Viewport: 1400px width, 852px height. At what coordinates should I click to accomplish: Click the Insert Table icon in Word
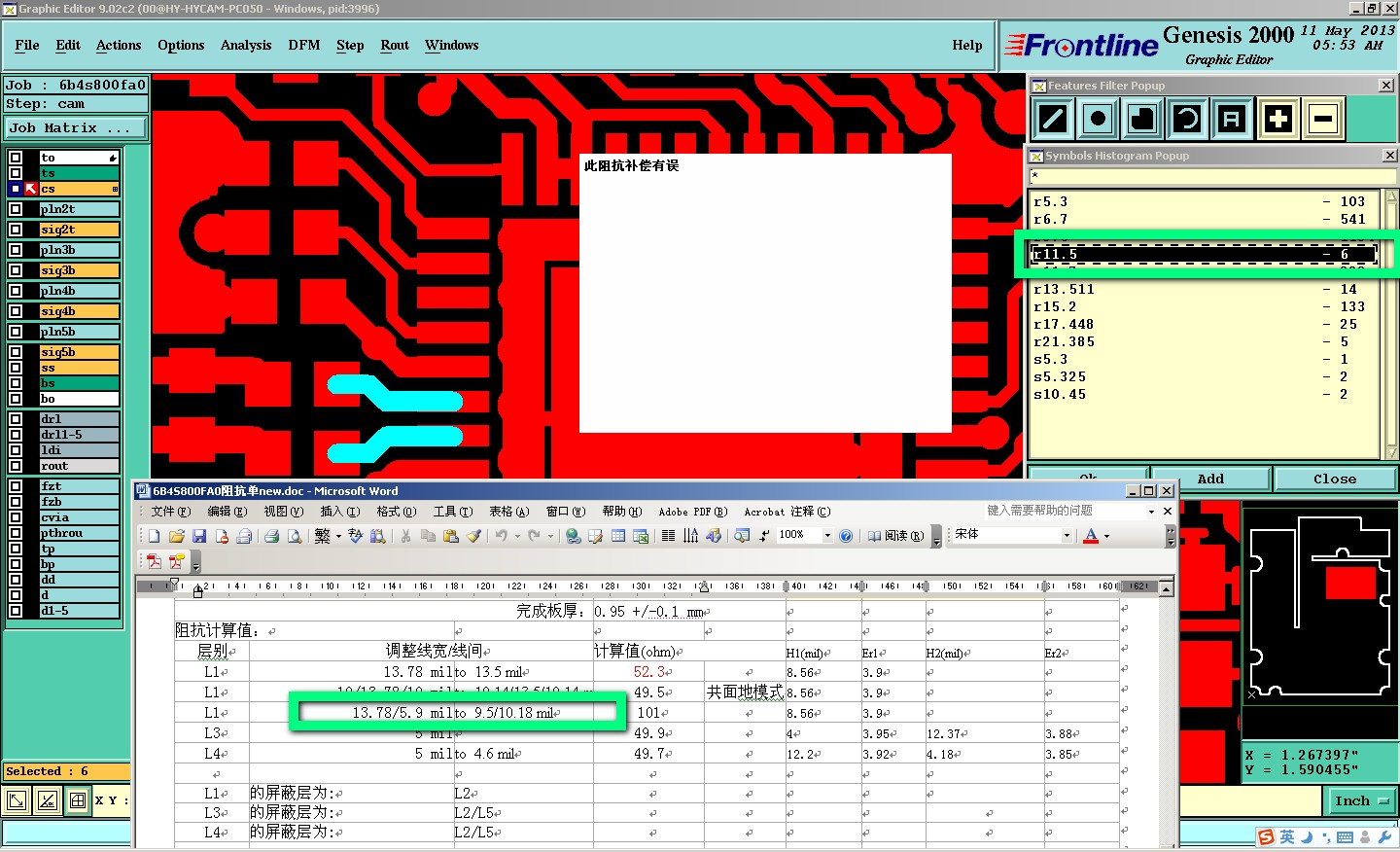tap(618, 536)
